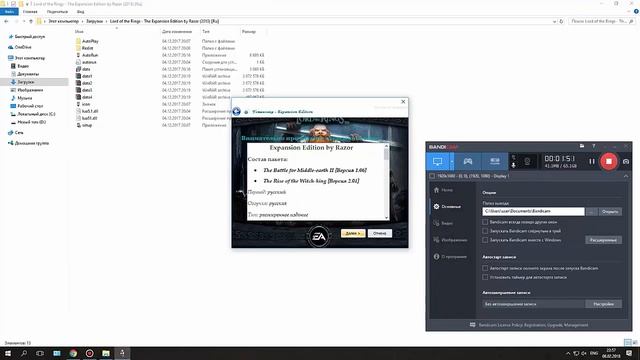Viewport: 640px width, 360px height.
Task: Select OneDrive in Explorer navigation pane
Action: coord(23,47)
